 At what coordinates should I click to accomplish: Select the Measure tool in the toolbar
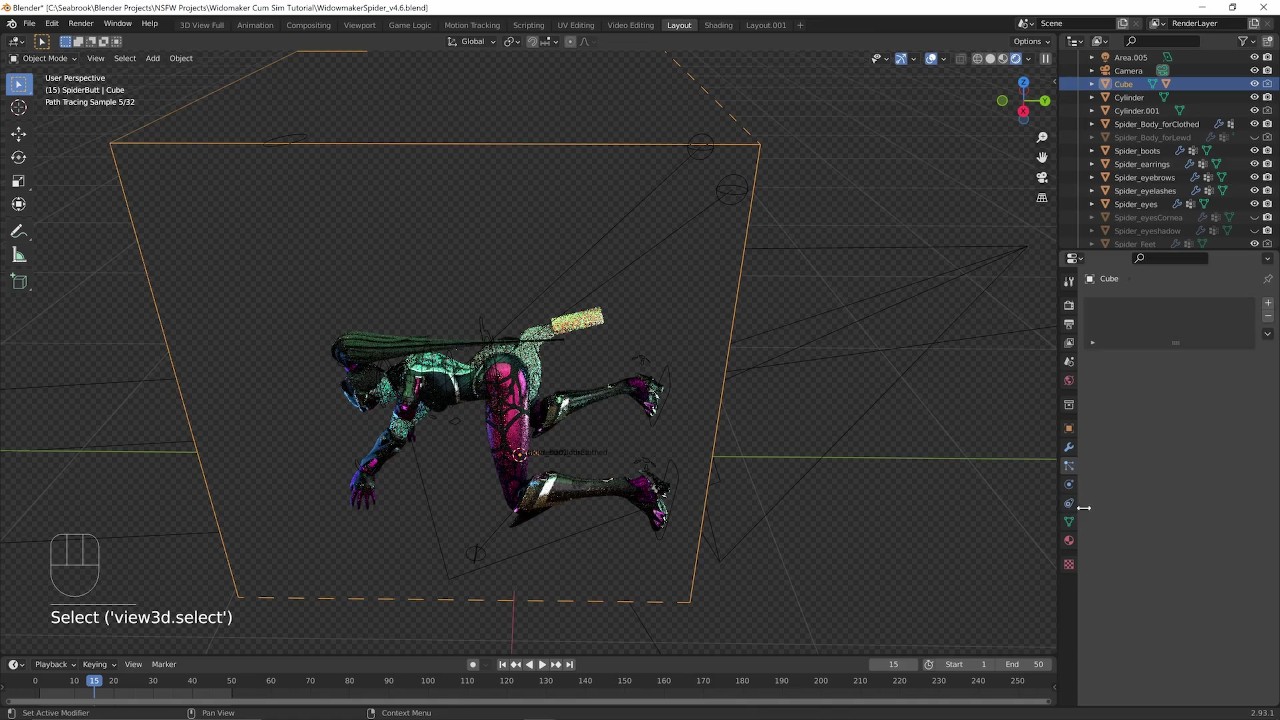[18, 254]
